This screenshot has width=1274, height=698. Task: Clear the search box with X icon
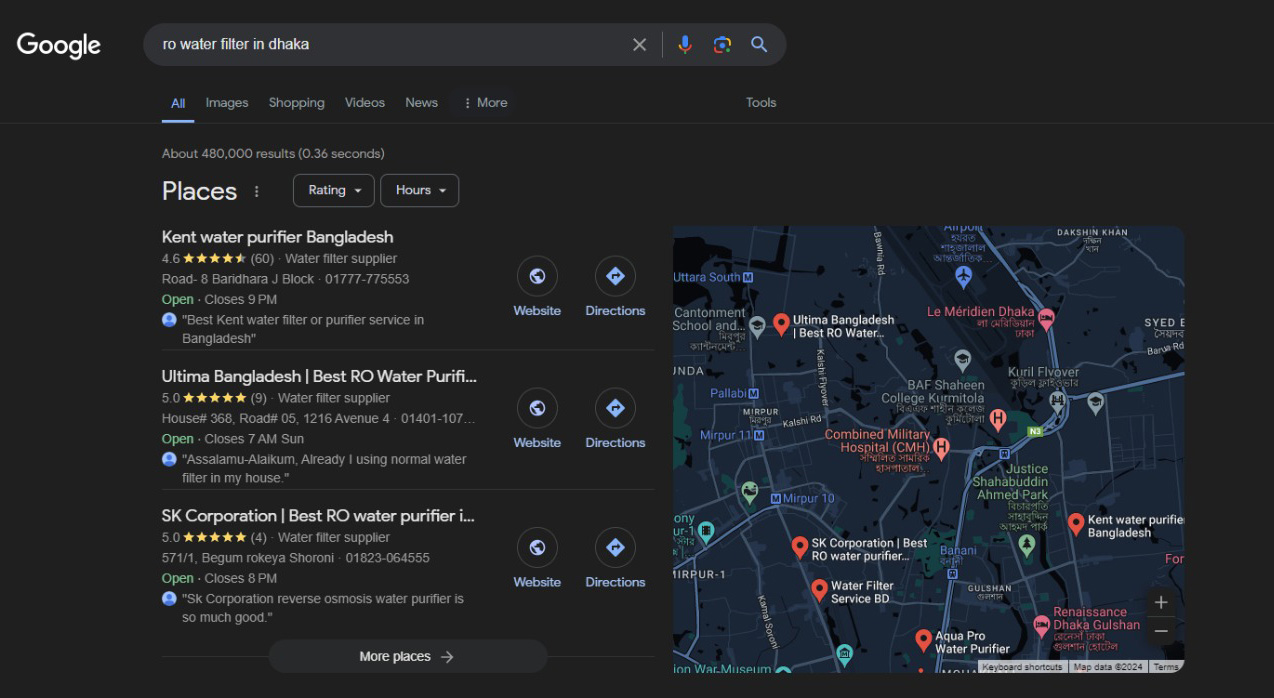[x=640, y=45]
